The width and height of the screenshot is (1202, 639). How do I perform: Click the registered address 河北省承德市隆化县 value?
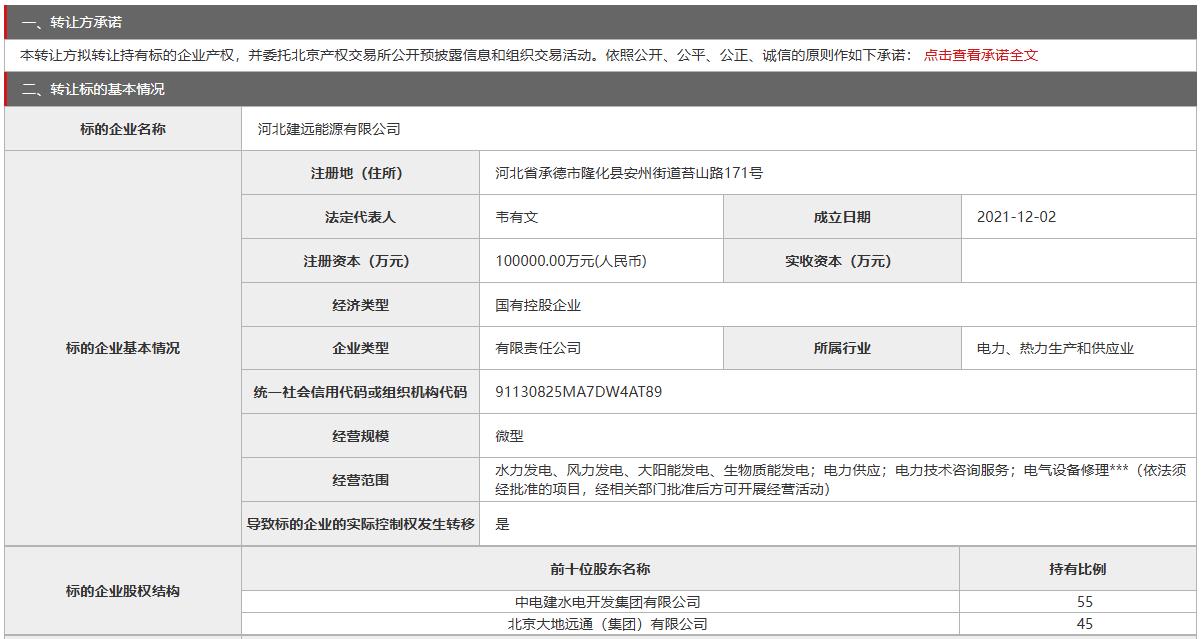click(628, 173)
